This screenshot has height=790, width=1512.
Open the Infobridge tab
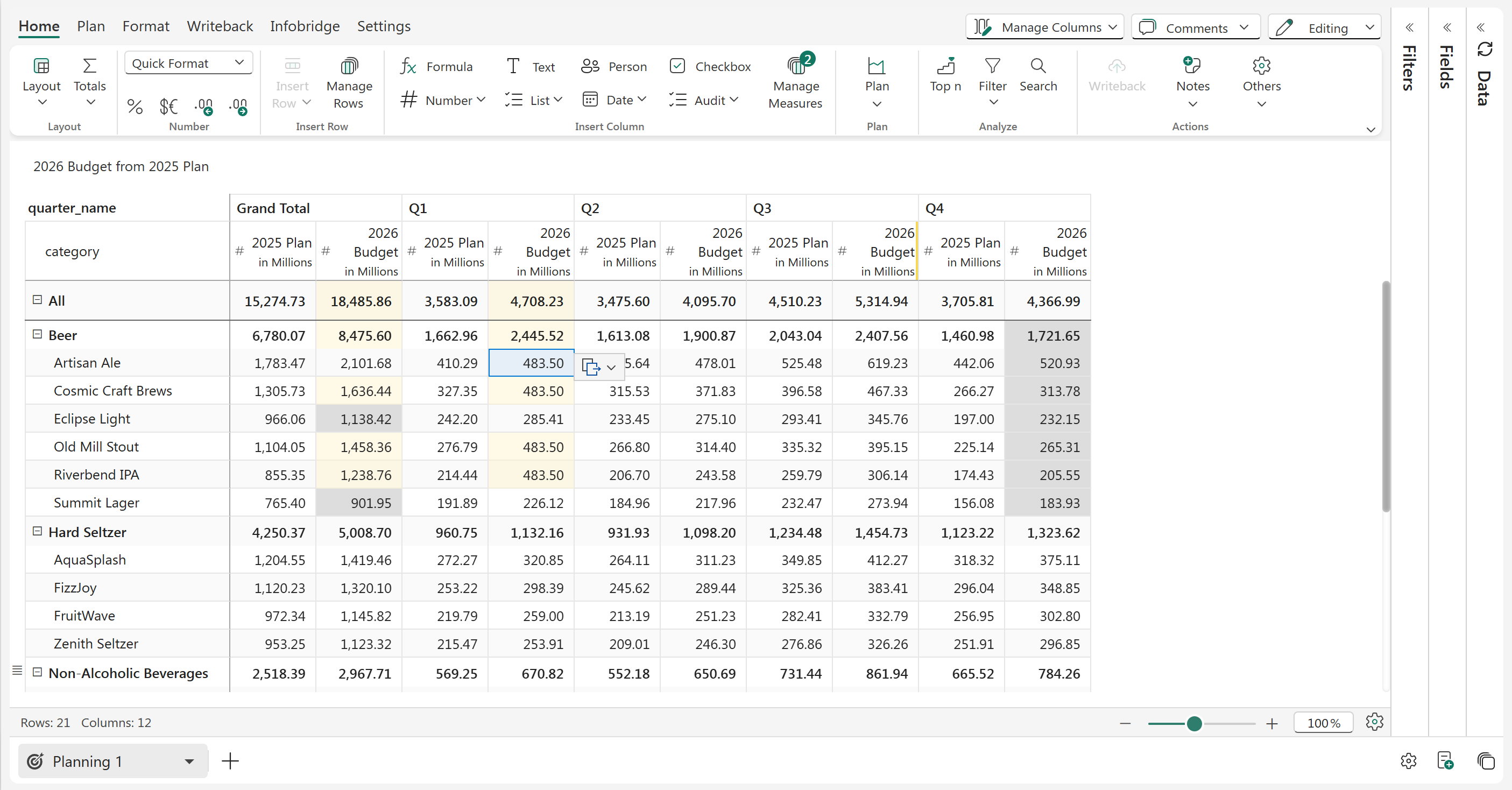pos(304,26)
